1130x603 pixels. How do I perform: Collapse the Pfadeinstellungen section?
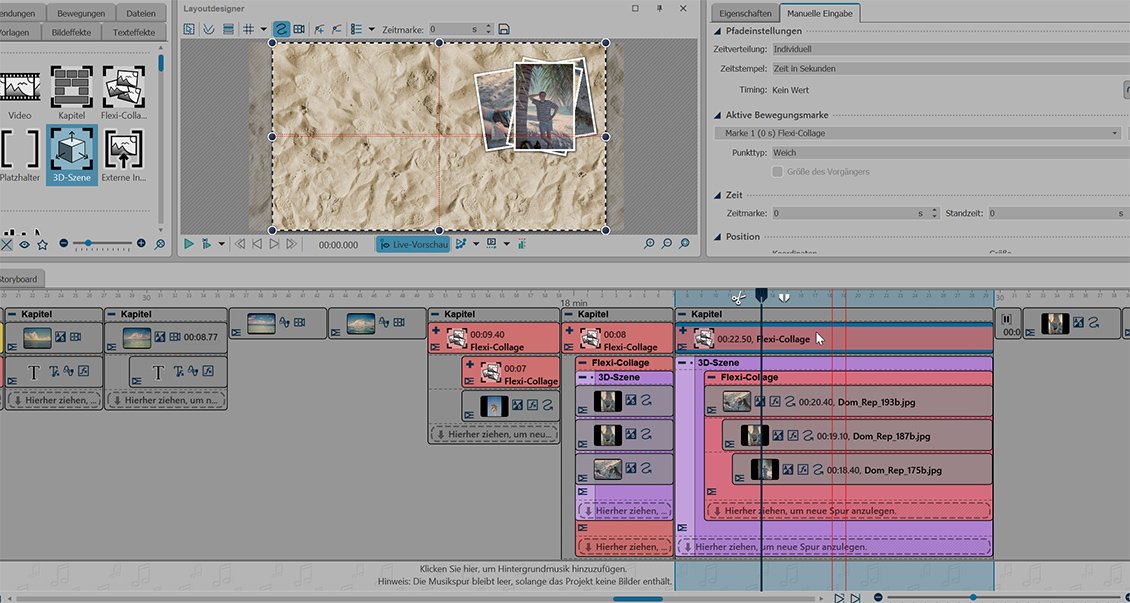pos(717,31)
